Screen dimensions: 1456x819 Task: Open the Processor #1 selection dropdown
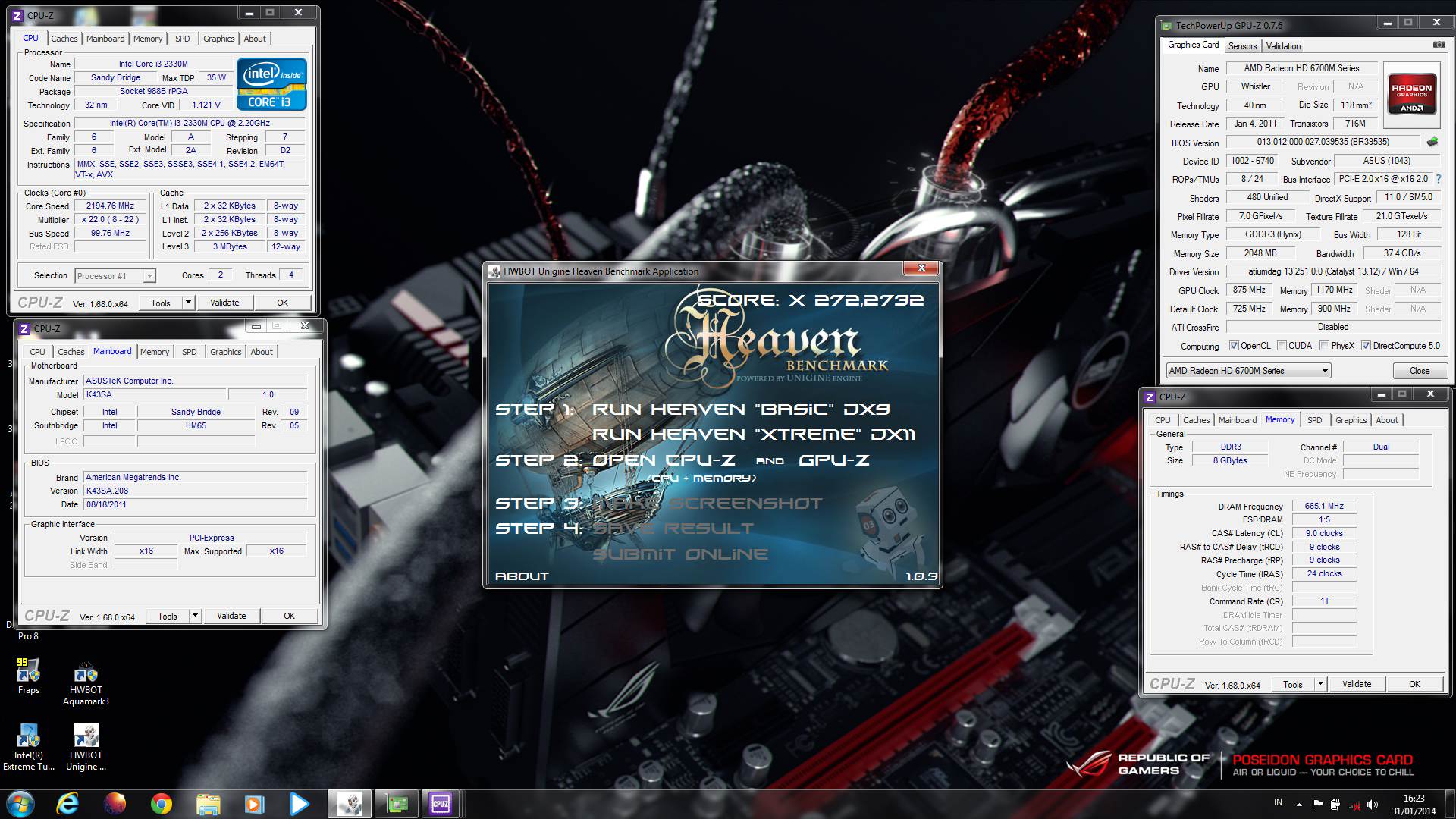tap(115, 276)
